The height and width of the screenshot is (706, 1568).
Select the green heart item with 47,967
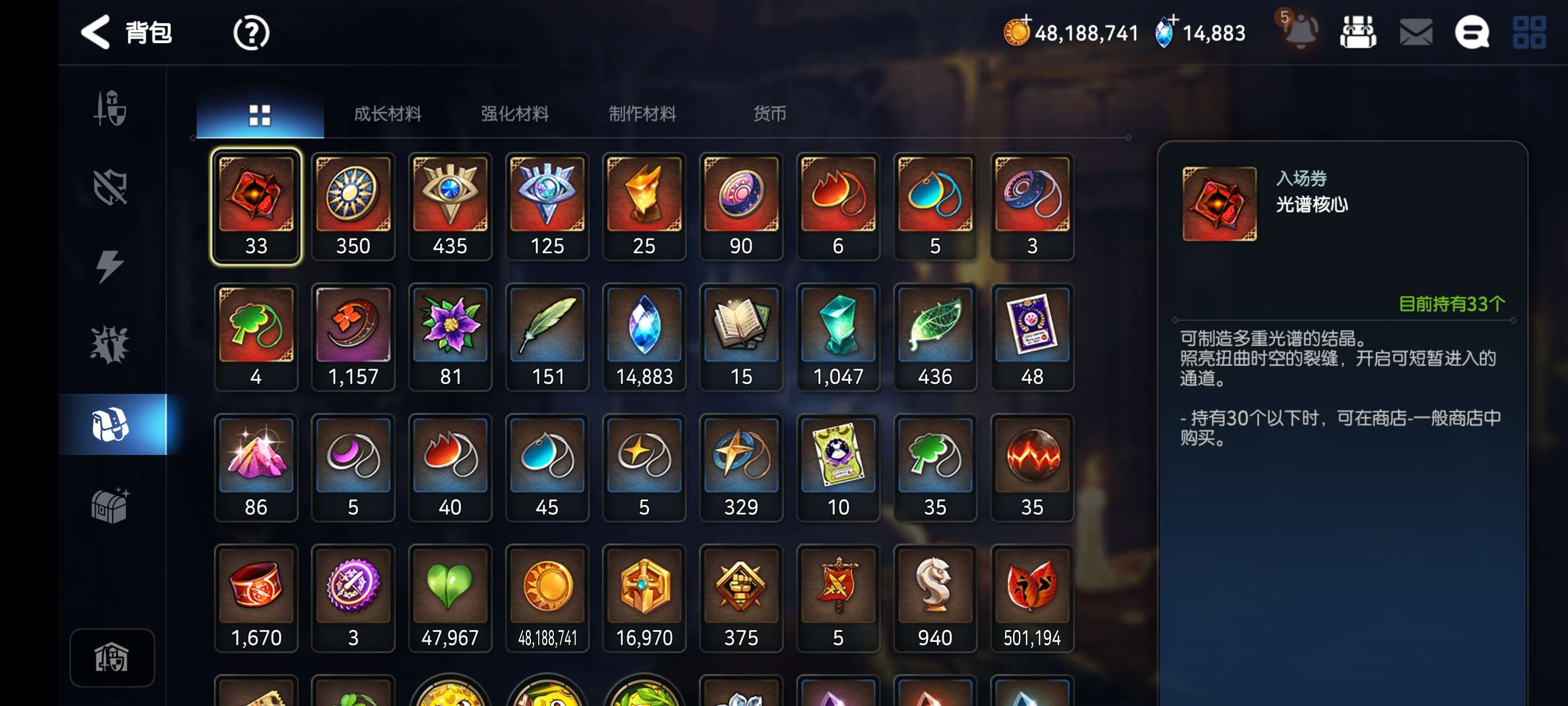click(x=450, y=598)
